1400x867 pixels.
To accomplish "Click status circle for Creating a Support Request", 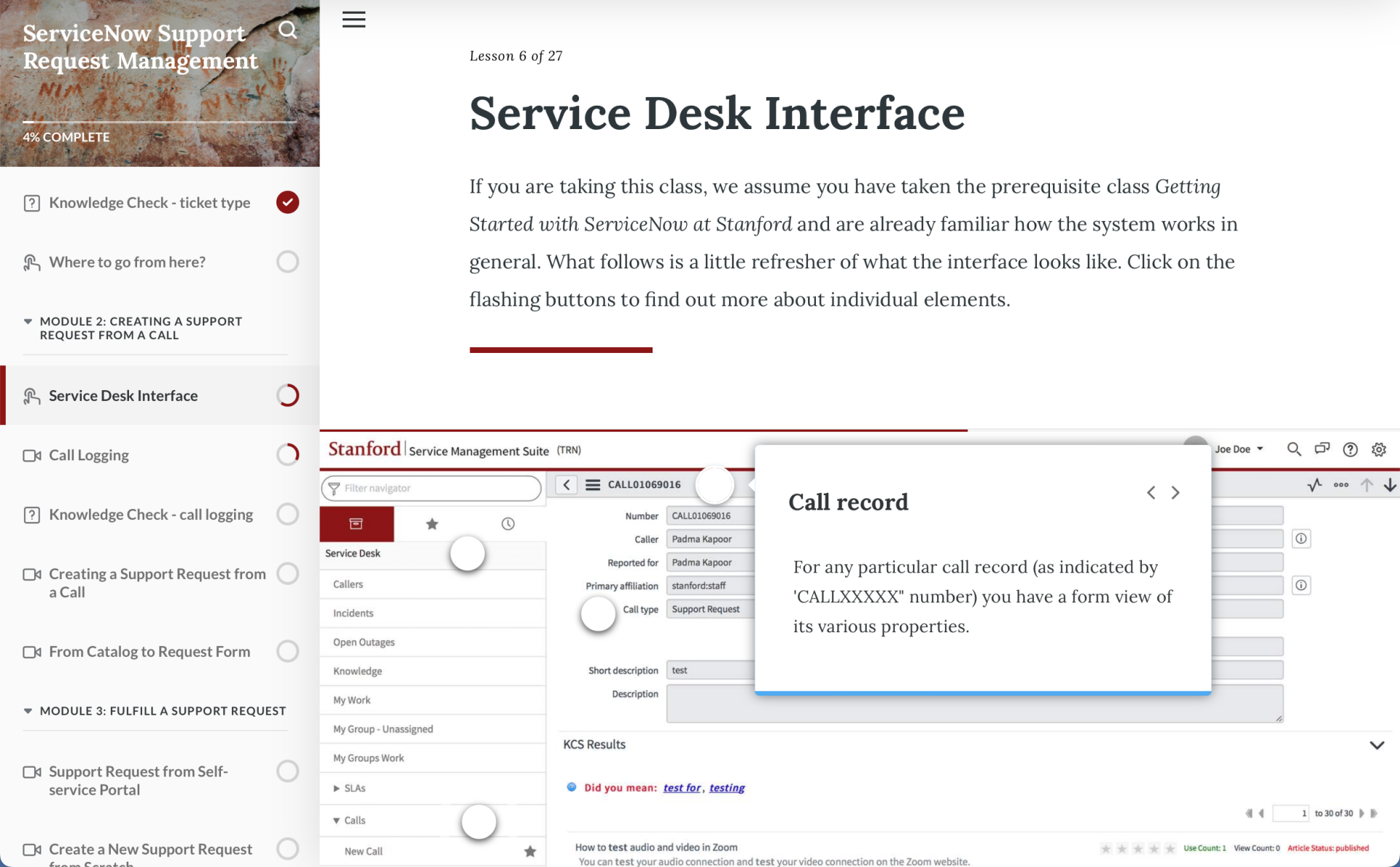I will tap(287, 574).
